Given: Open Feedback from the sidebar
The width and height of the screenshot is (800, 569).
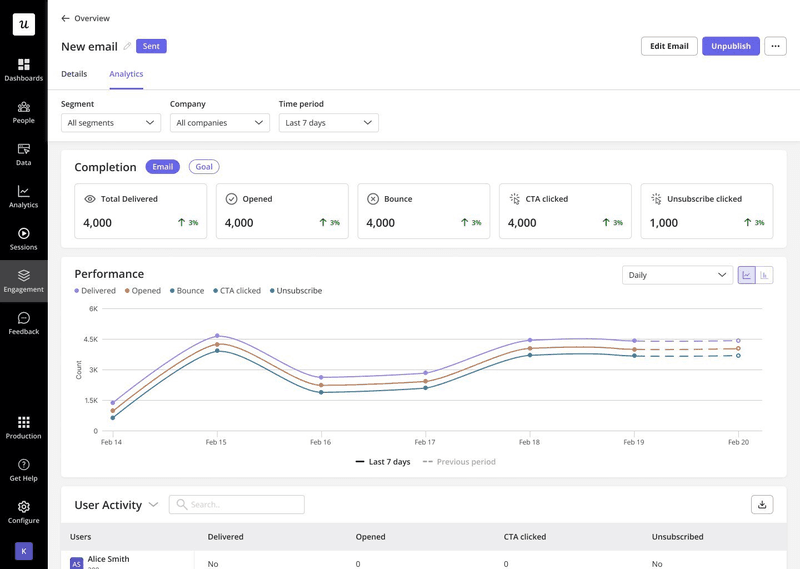Looking at the screenshot, I should coord(23,323).
